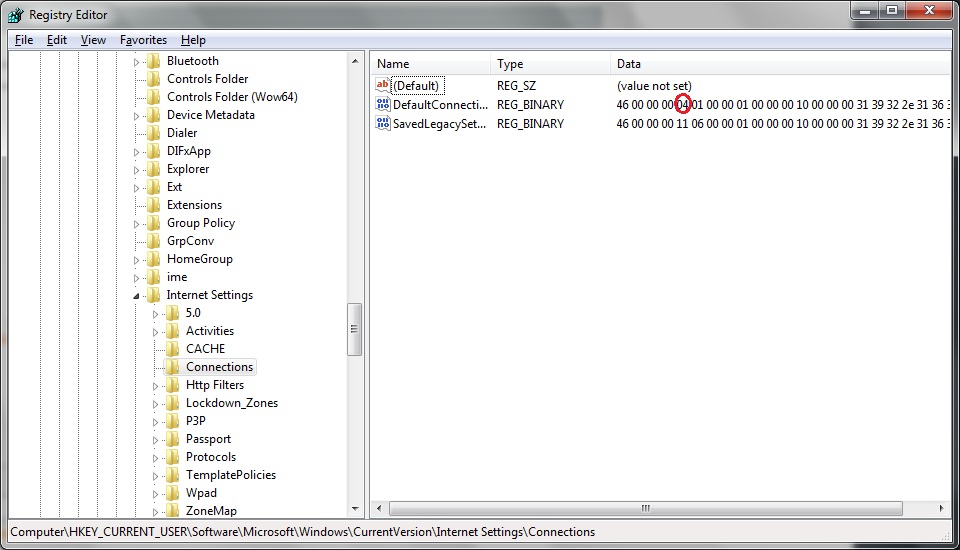Expand the DIFxApp key
Screen dimensions: 960x550
tap(137, 152)
